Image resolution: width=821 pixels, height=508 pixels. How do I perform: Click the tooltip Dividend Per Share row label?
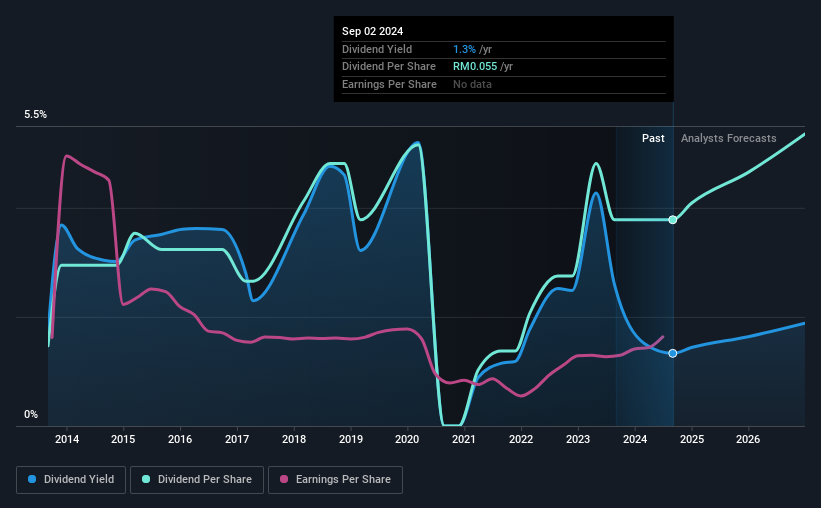pyautogui.click(x=389, y=67)
